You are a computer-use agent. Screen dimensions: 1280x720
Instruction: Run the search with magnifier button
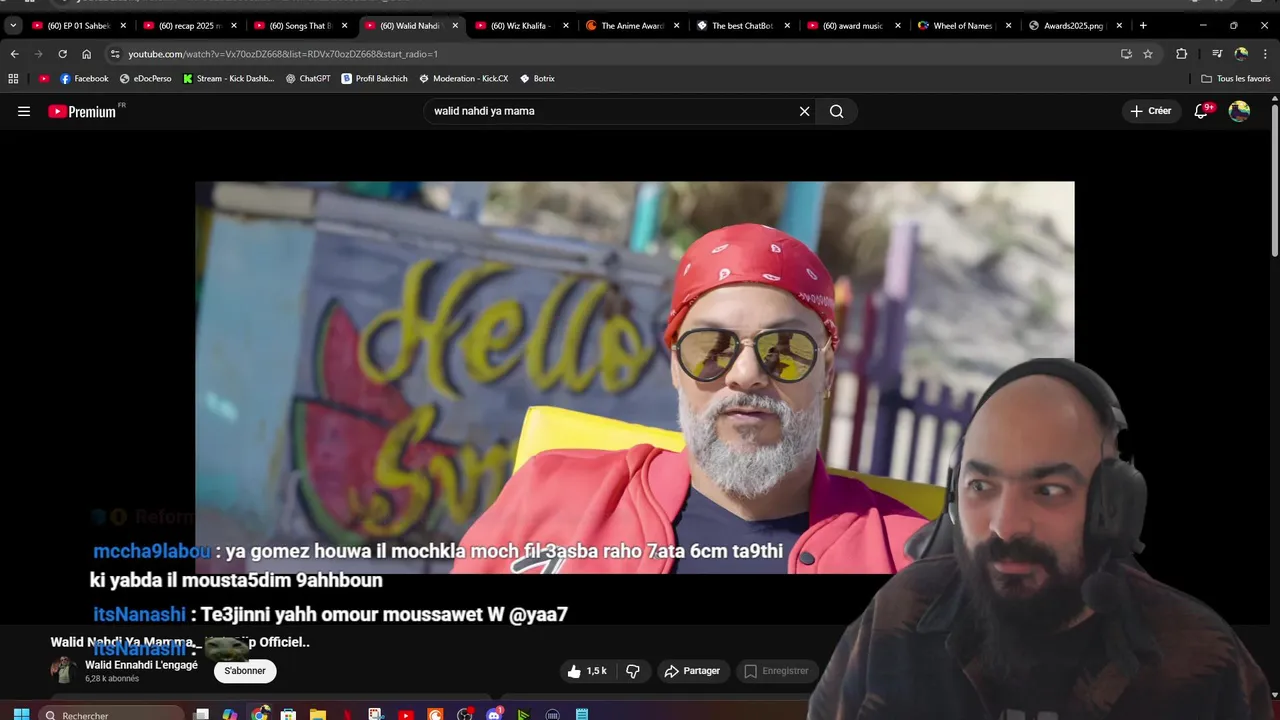(x=836, y=111)
